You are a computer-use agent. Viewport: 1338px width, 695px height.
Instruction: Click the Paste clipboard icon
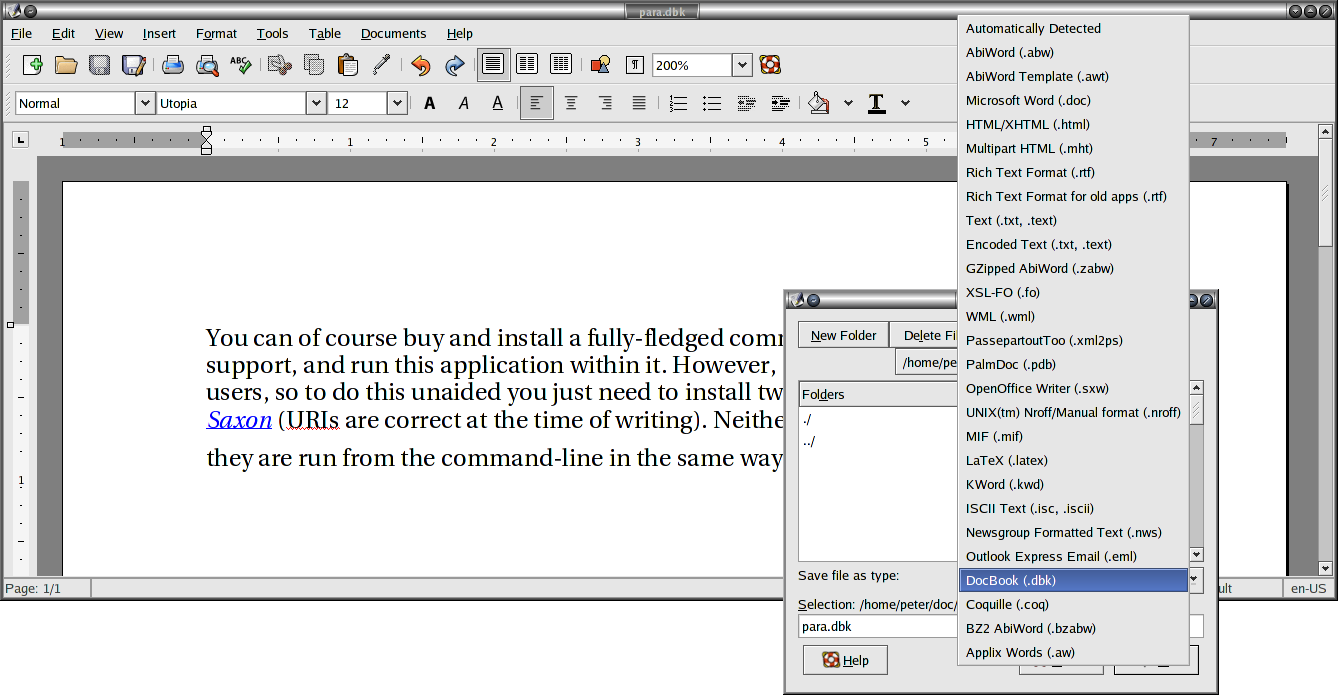click(347, 65)
